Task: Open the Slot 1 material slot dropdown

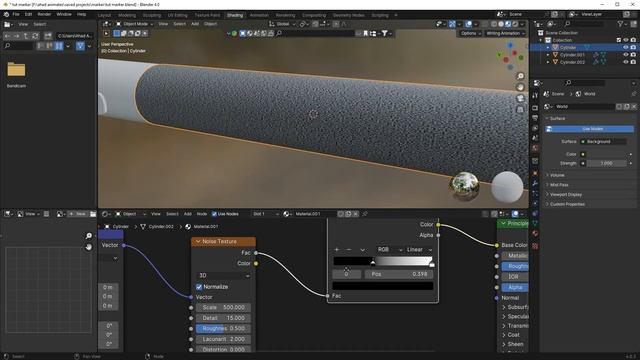Action: point(265,214)
